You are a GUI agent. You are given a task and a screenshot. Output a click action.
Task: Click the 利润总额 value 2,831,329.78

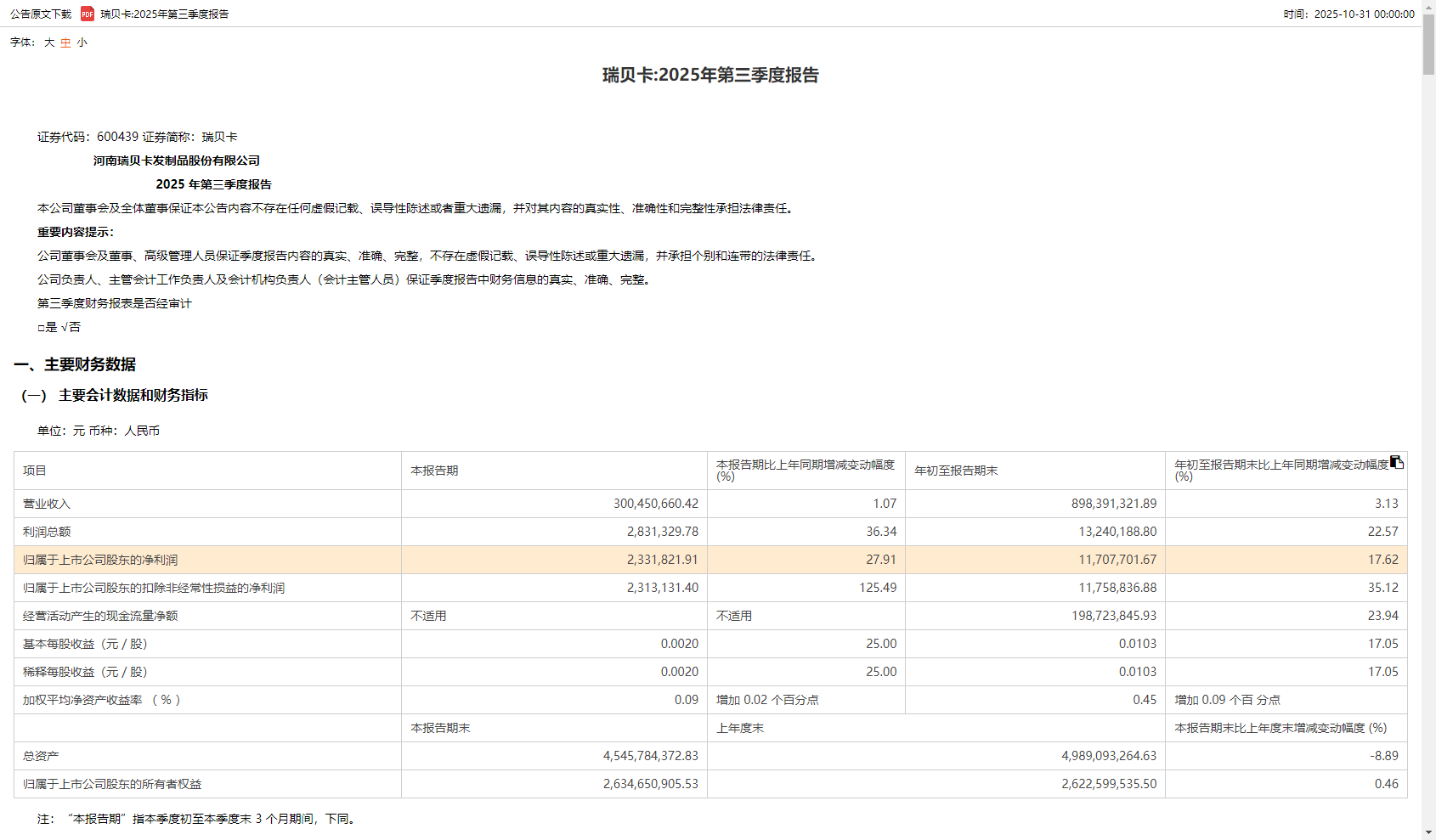pyautogui.click(x=662, y=532)
